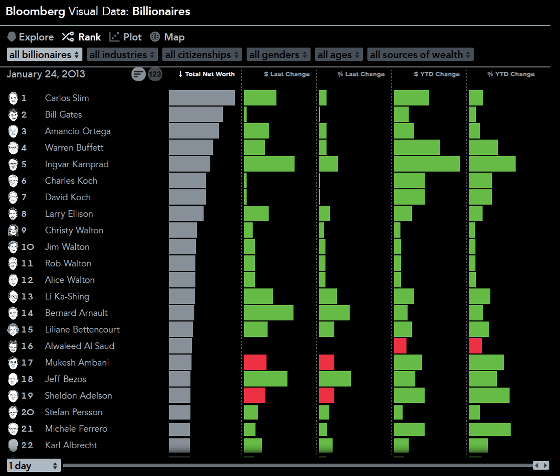The image size is (560, 476).
Task: Open the all sources of wealth dropdown
Action: pos(420,55)
